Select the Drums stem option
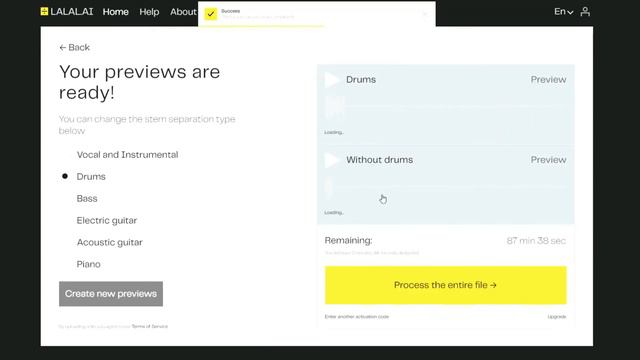Screen dimensions: 640x360 pyautogui.click(x=91, y=177)
